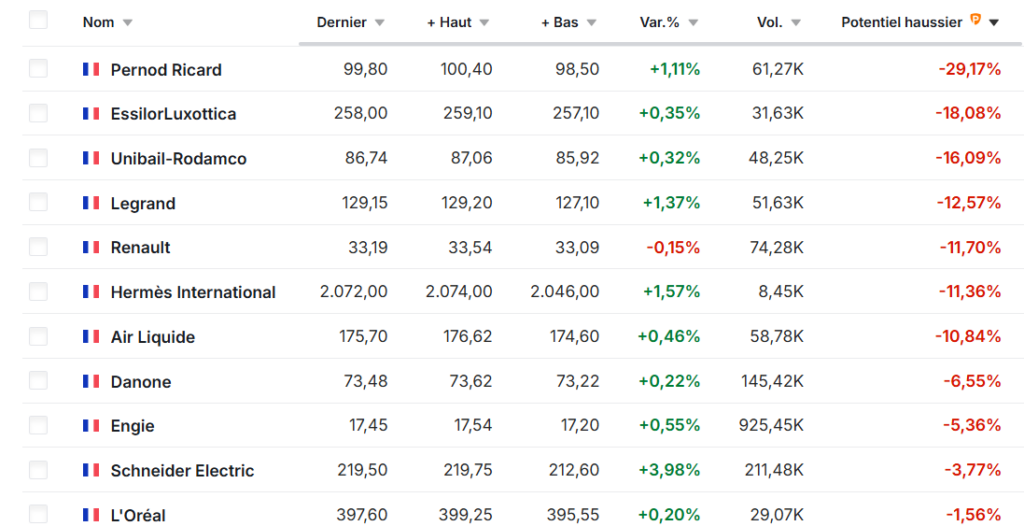Click the flag icon beside Hermès International

tap(91, 292)
